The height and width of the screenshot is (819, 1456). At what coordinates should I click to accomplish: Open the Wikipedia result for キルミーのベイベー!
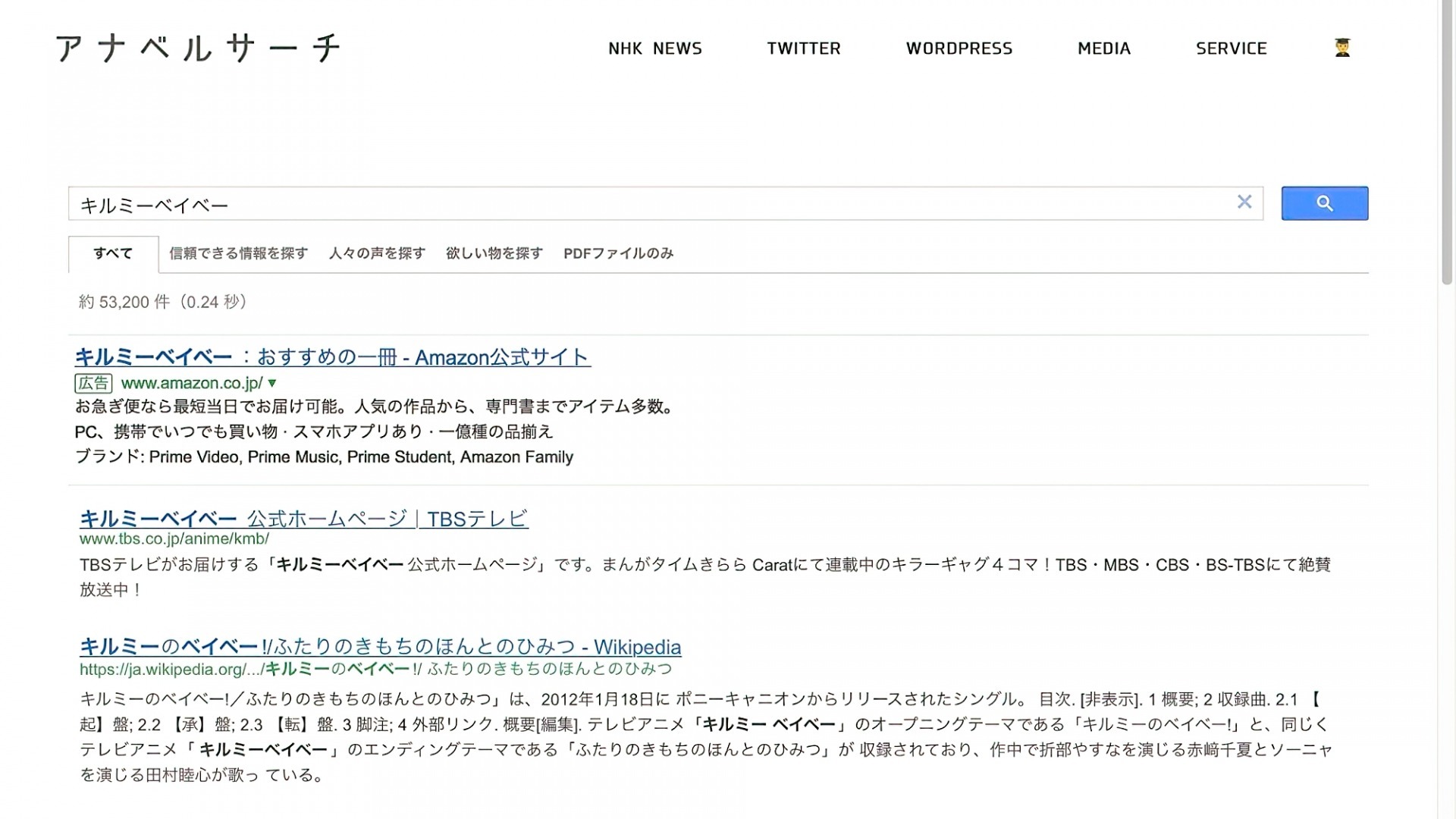point(379,647)
